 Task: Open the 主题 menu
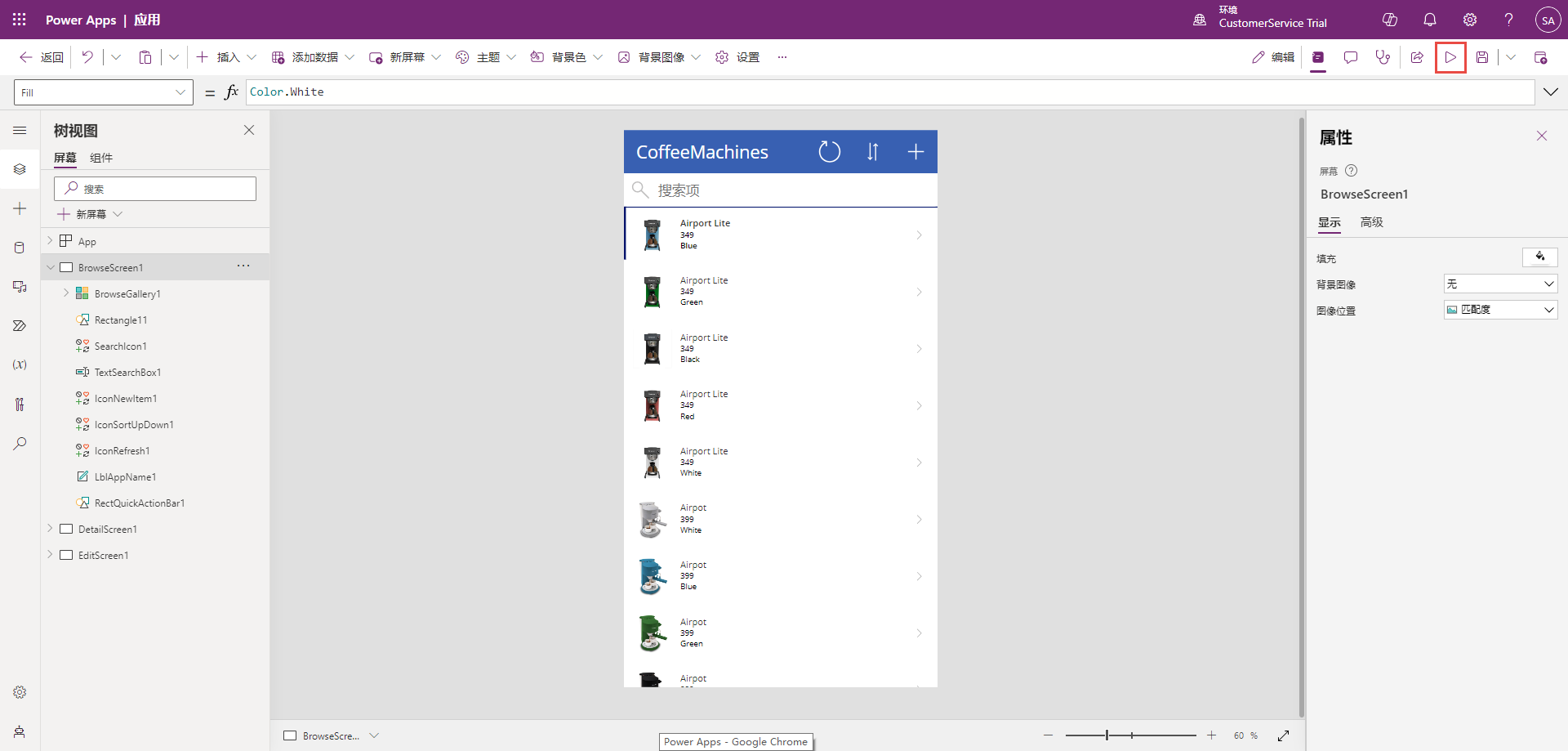(x=485, y=57)
